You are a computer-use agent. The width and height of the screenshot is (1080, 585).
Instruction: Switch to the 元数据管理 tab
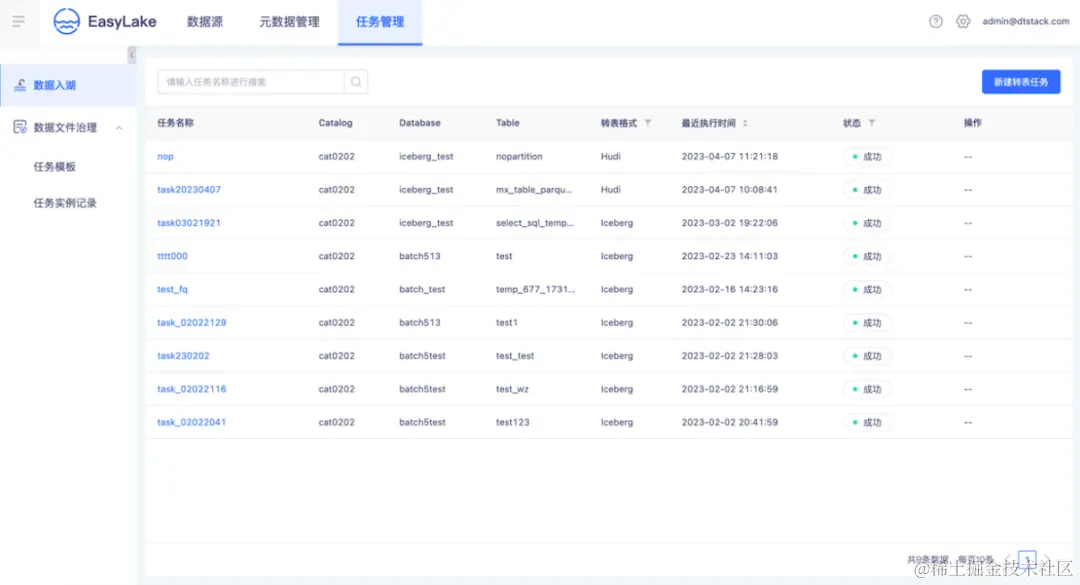(288, 20)
